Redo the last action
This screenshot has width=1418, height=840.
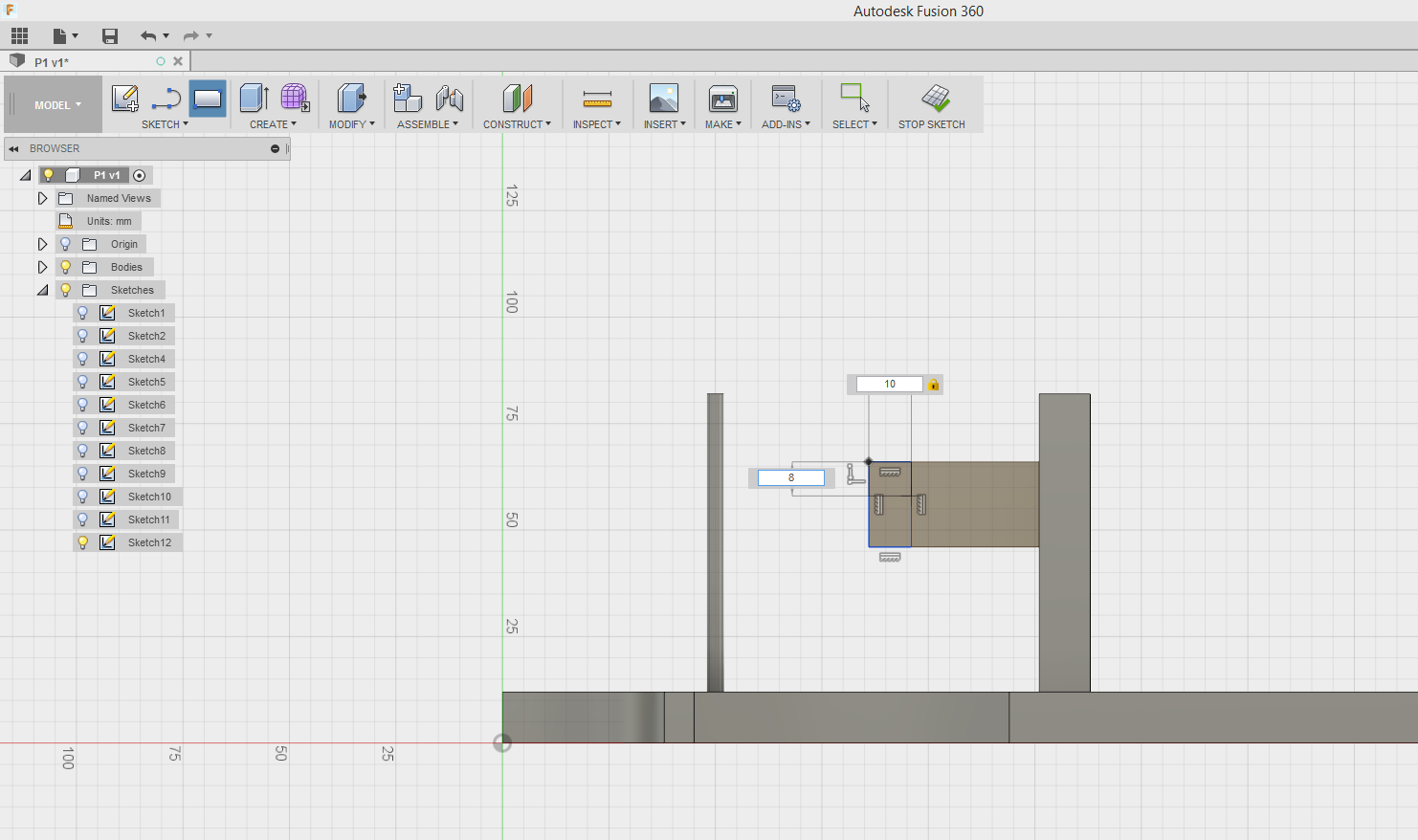190,36
